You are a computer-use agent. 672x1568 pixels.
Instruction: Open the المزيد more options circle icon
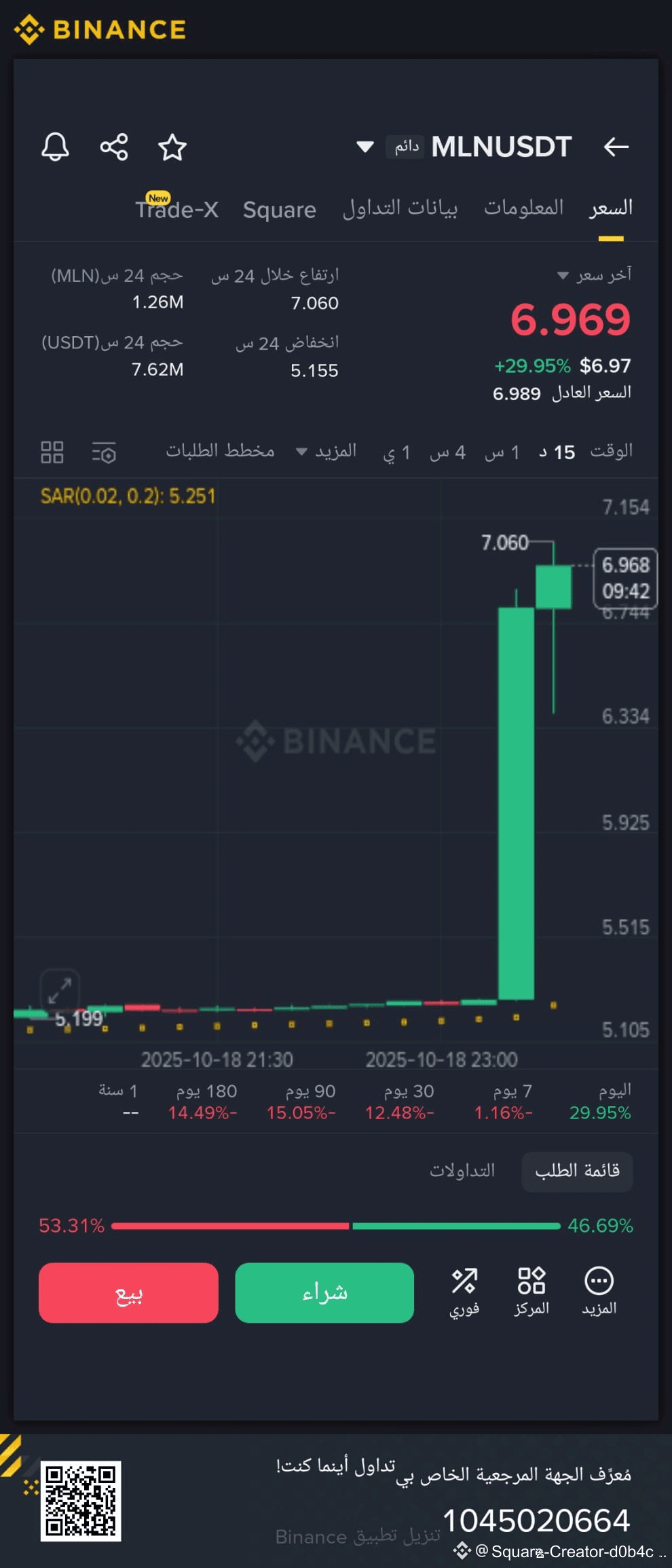599,1292
